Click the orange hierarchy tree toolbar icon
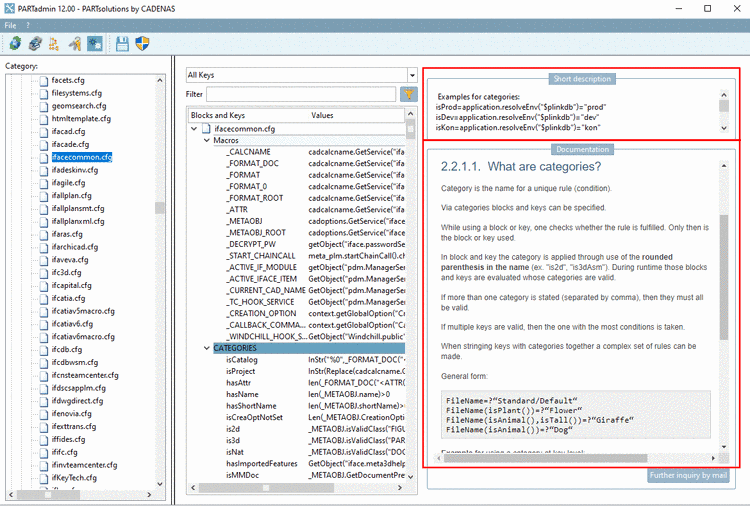 (54, 44)
